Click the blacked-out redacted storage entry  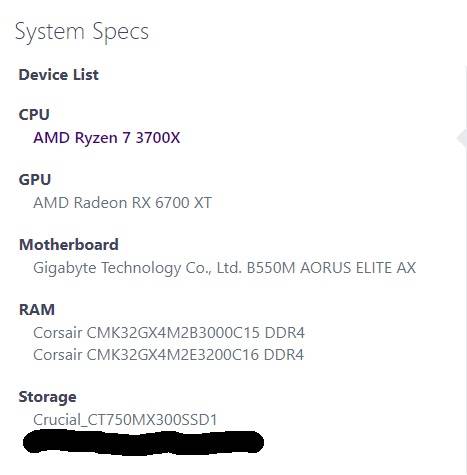143,442
